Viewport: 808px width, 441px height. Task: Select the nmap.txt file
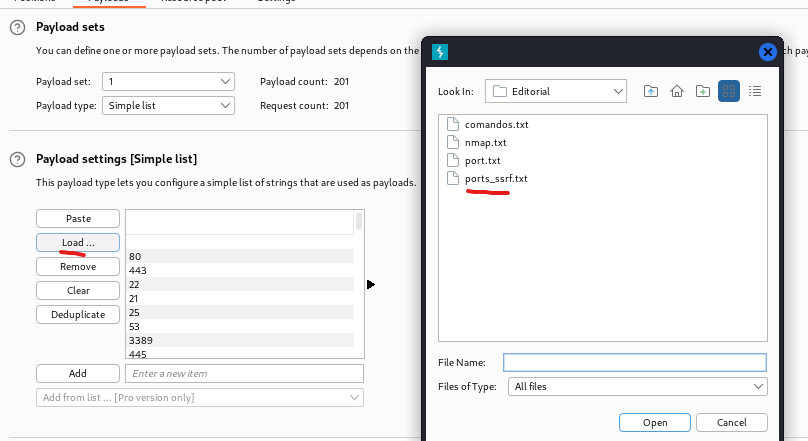click(486, 142)
